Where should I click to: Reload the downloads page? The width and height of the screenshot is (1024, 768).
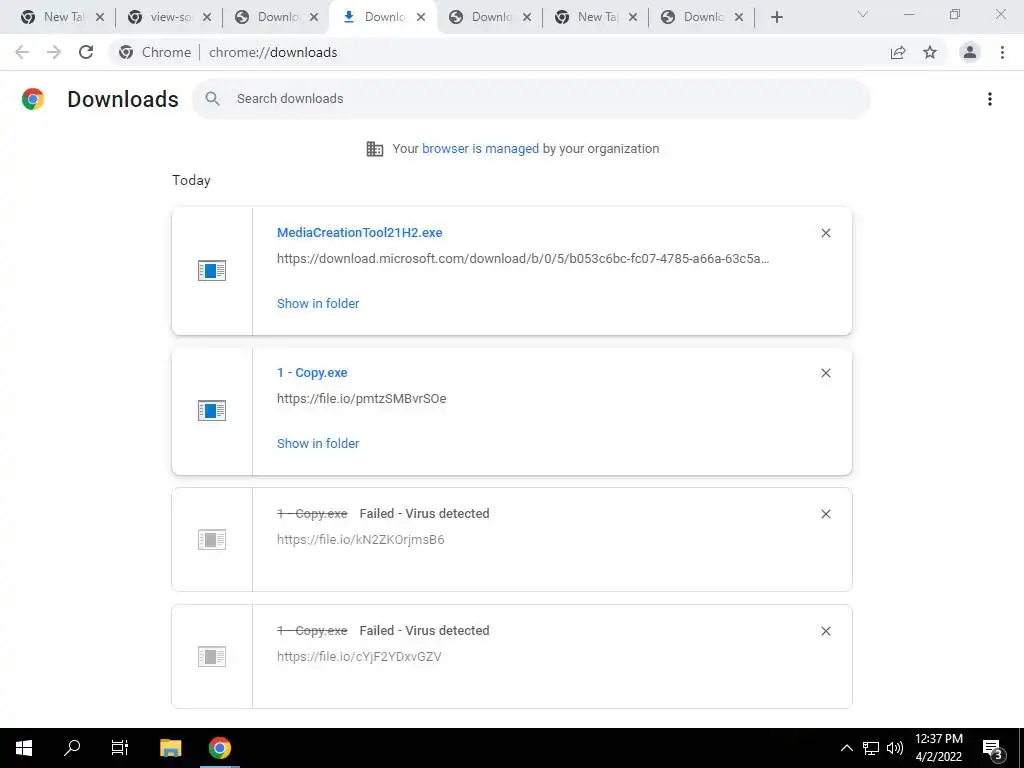click(x=86, y=52)
